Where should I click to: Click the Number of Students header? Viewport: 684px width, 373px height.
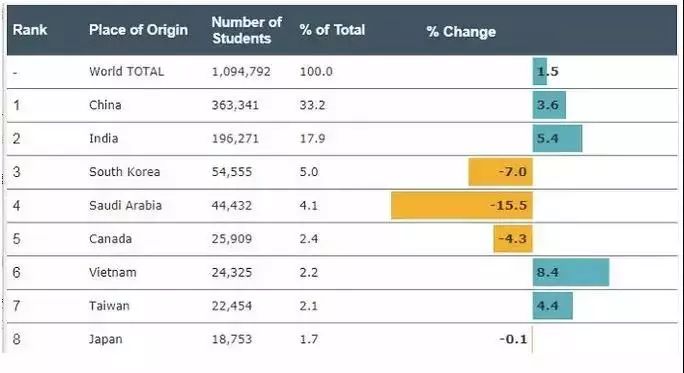click(x=246, y=30)
